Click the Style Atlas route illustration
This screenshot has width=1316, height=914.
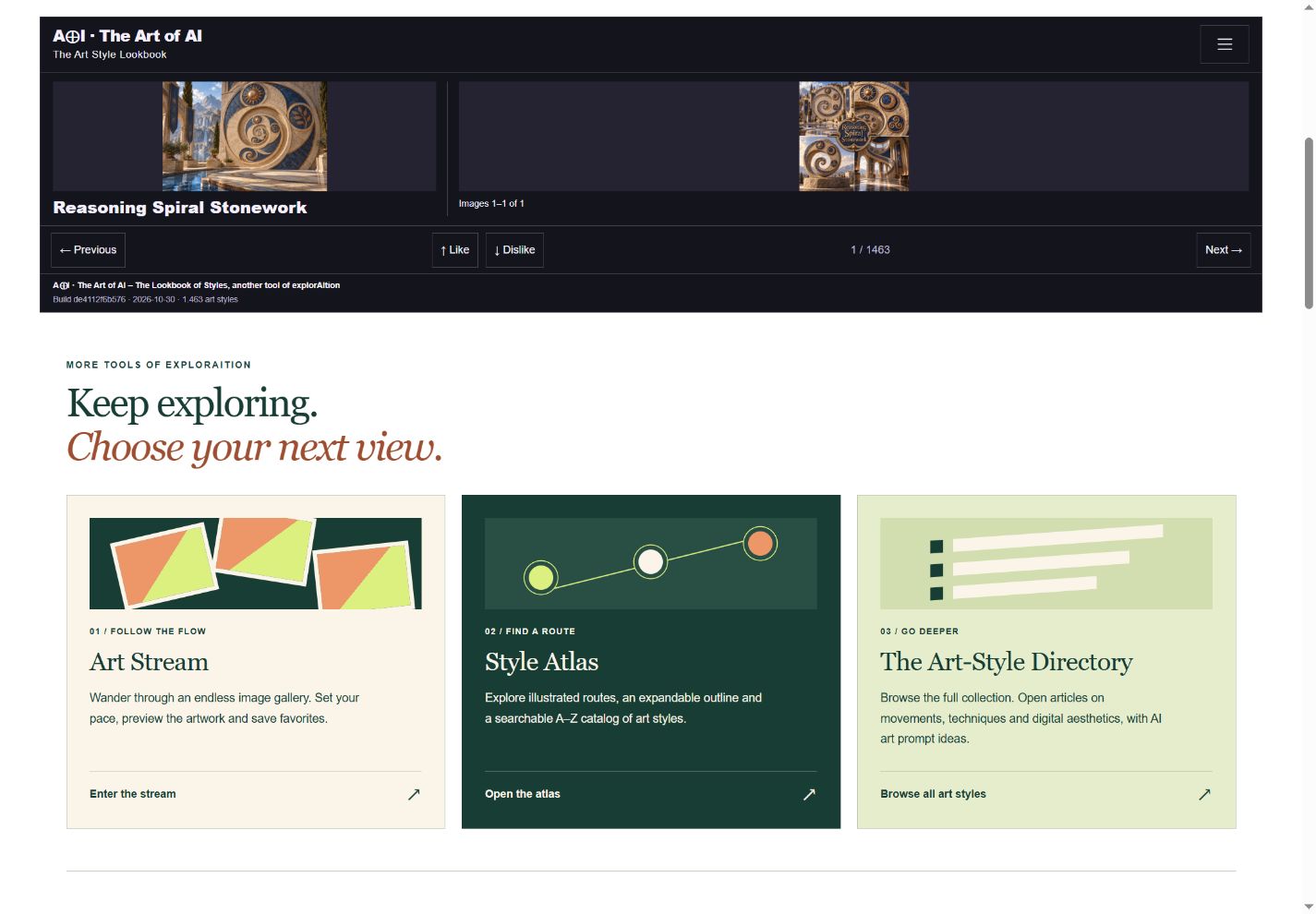point(651,563)
